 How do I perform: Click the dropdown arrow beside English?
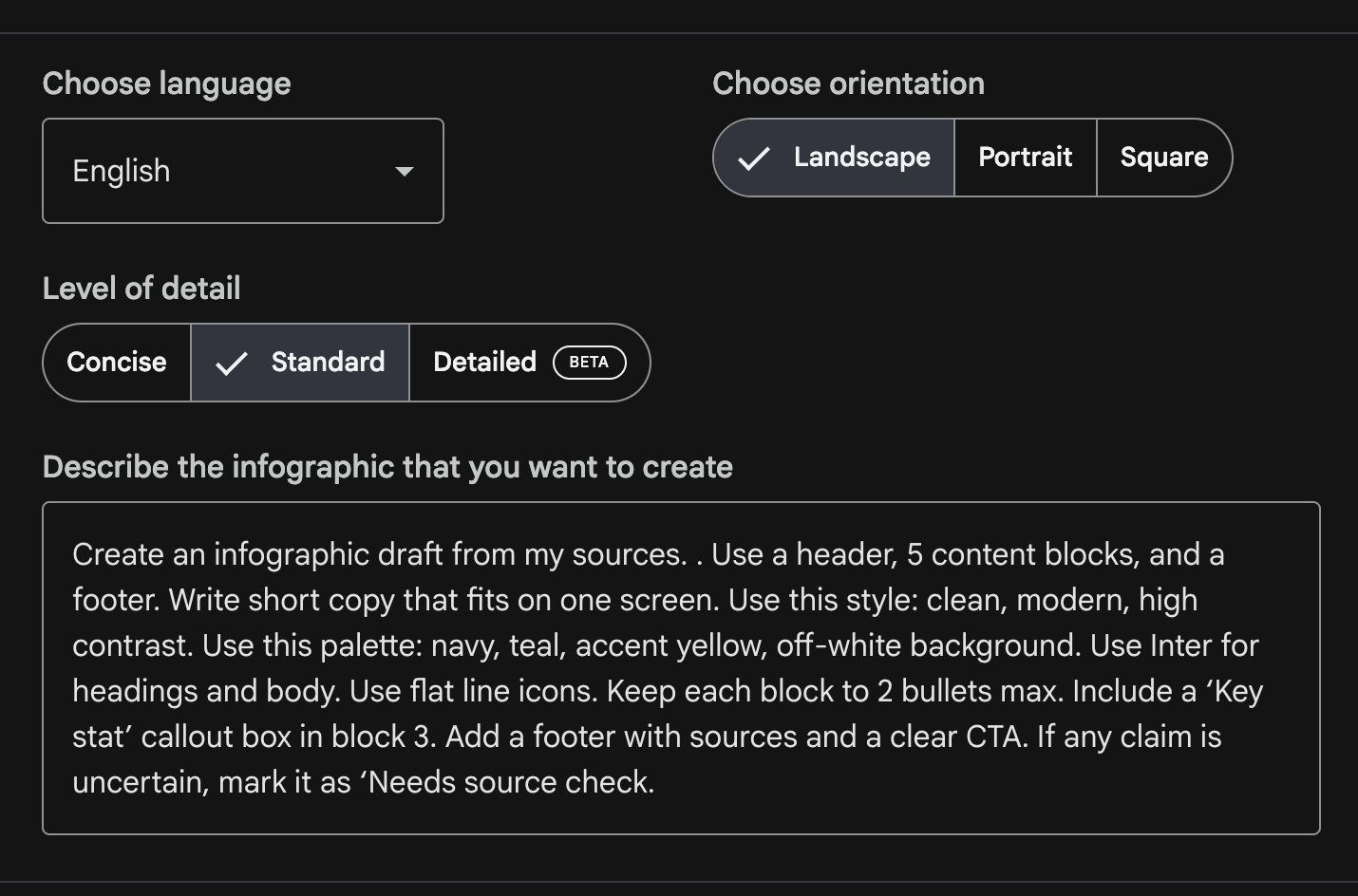point(405,172)
